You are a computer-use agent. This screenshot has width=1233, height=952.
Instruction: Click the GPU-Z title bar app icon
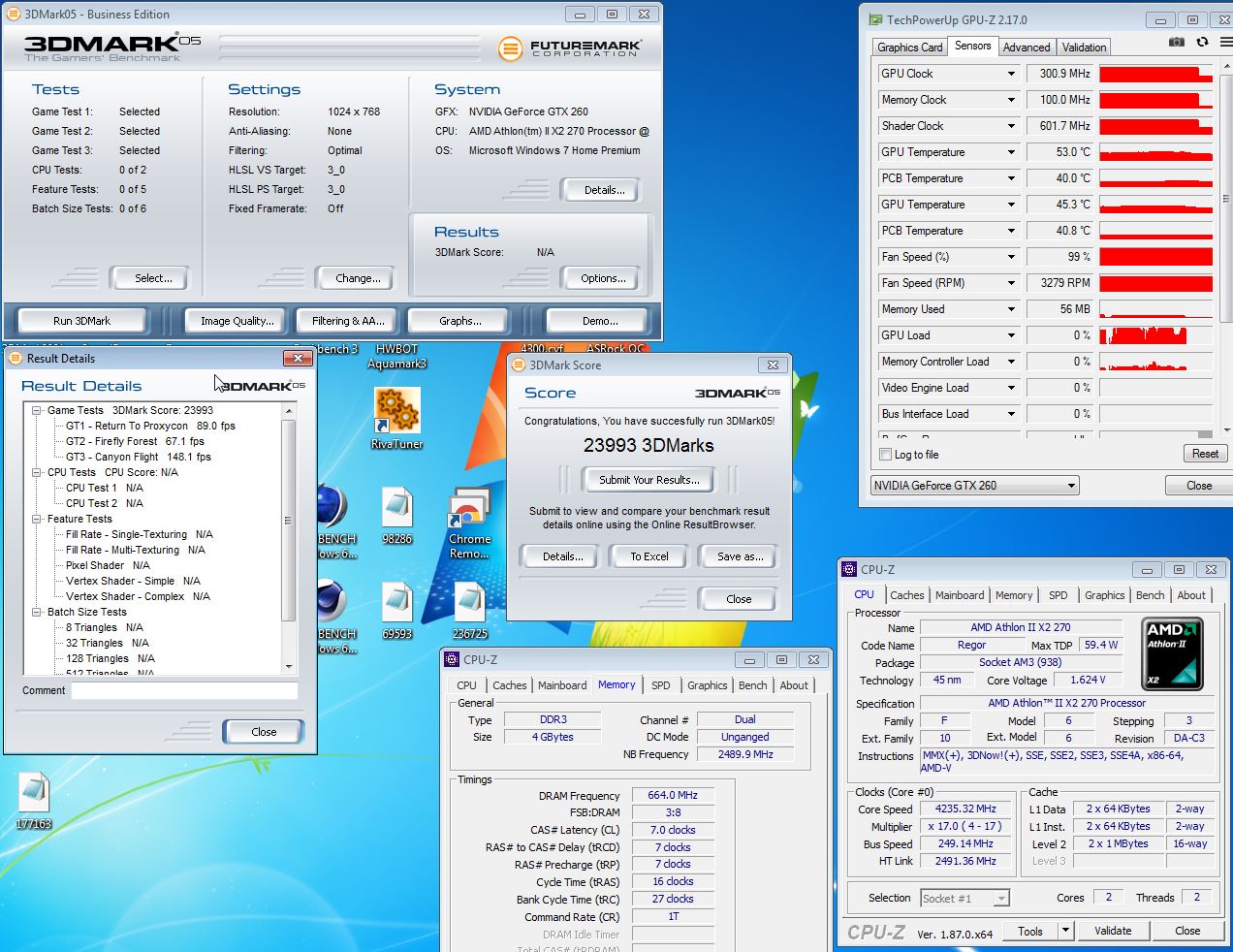[875, 19]
